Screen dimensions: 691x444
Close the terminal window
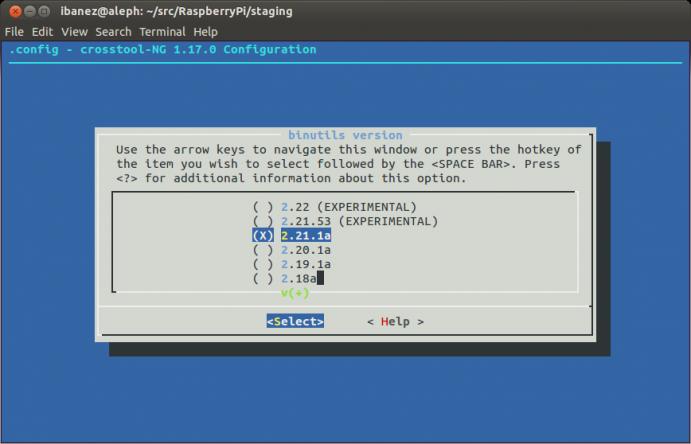click(x=15, y=11)
